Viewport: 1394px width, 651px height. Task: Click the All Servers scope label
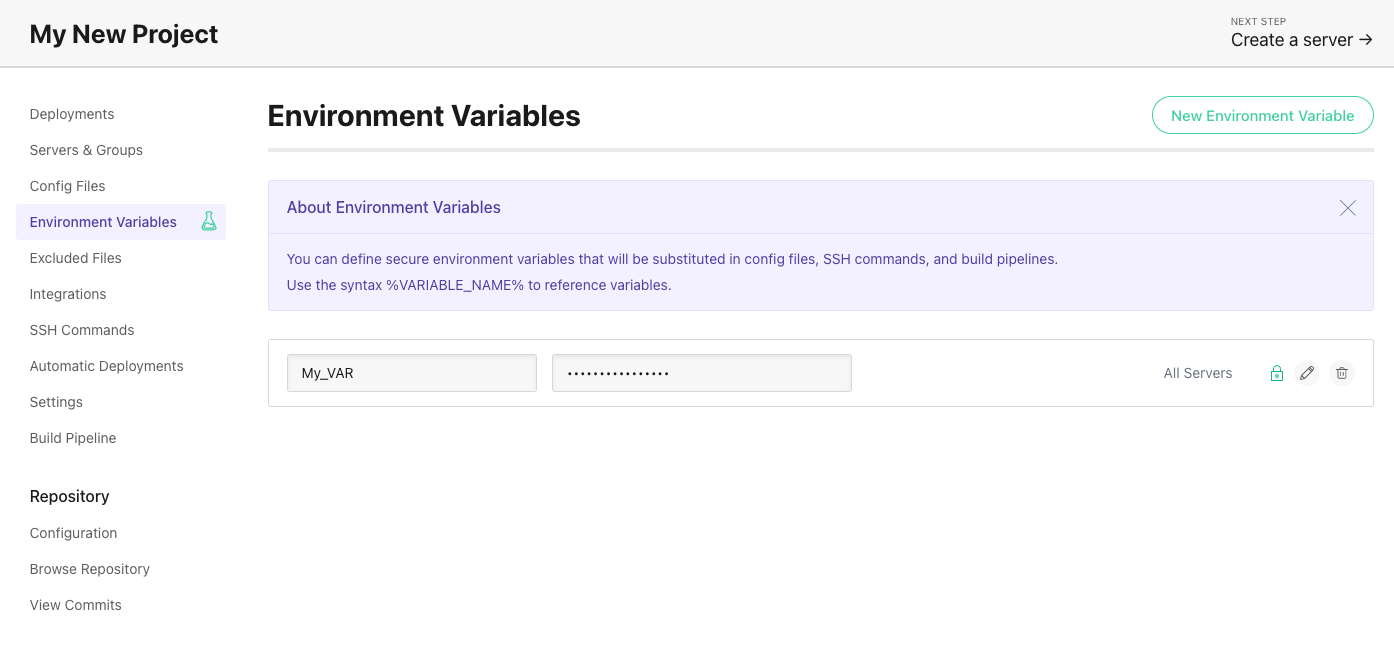pos(1198,373)
